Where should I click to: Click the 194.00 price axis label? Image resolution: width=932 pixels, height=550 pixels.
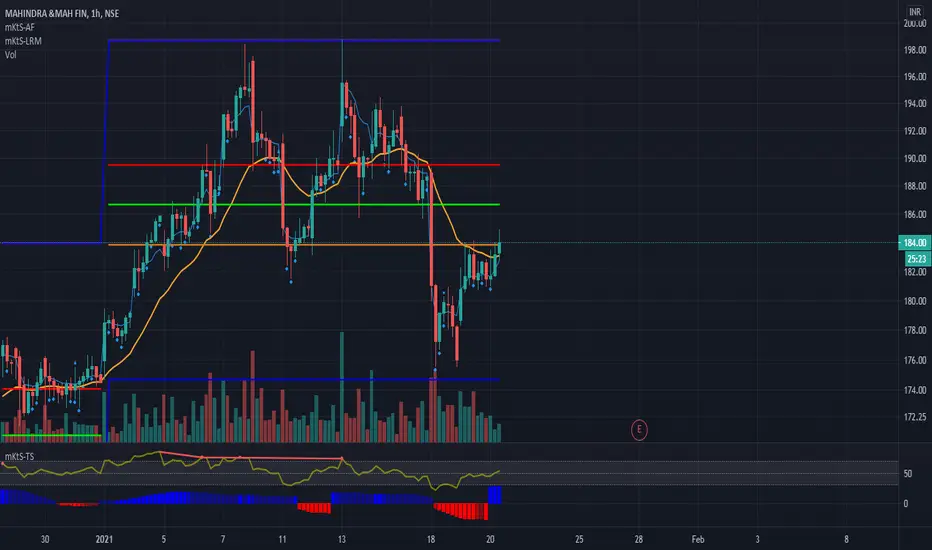click(915, 103)
